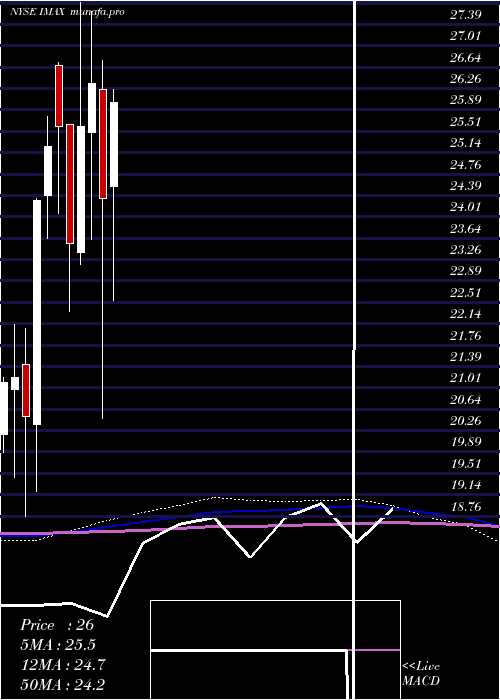
Task: Click the price label 21.76
Action: [465, 335]
